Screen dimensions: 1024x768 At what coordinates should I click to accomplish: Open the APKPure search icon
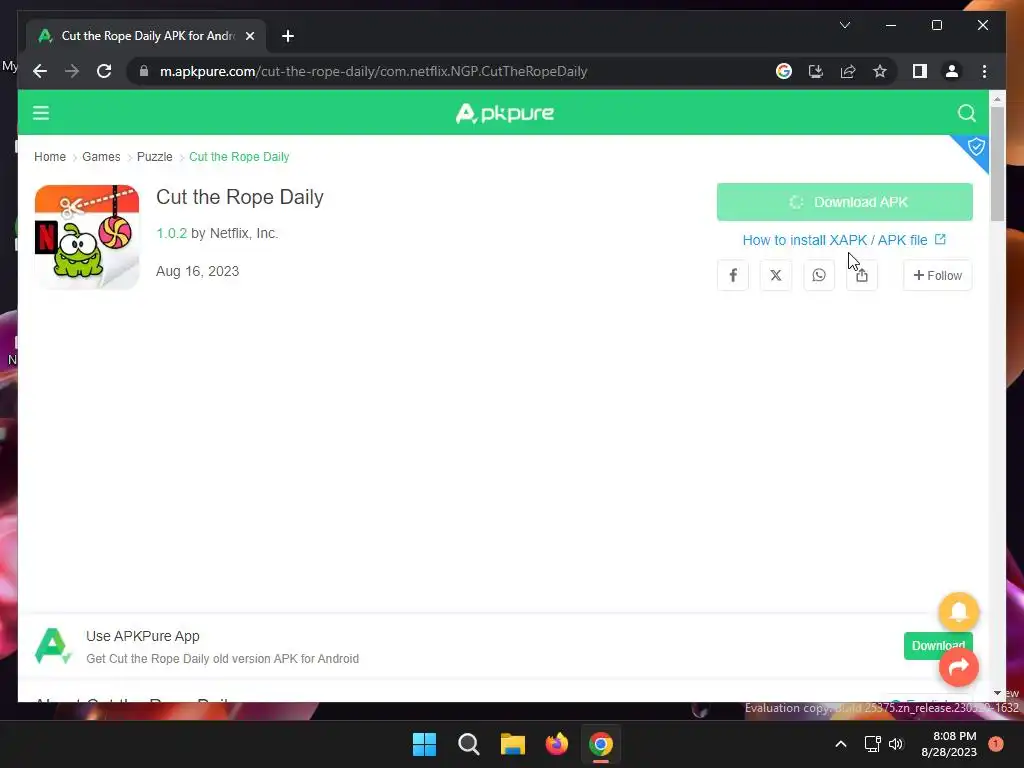(967, 113)
